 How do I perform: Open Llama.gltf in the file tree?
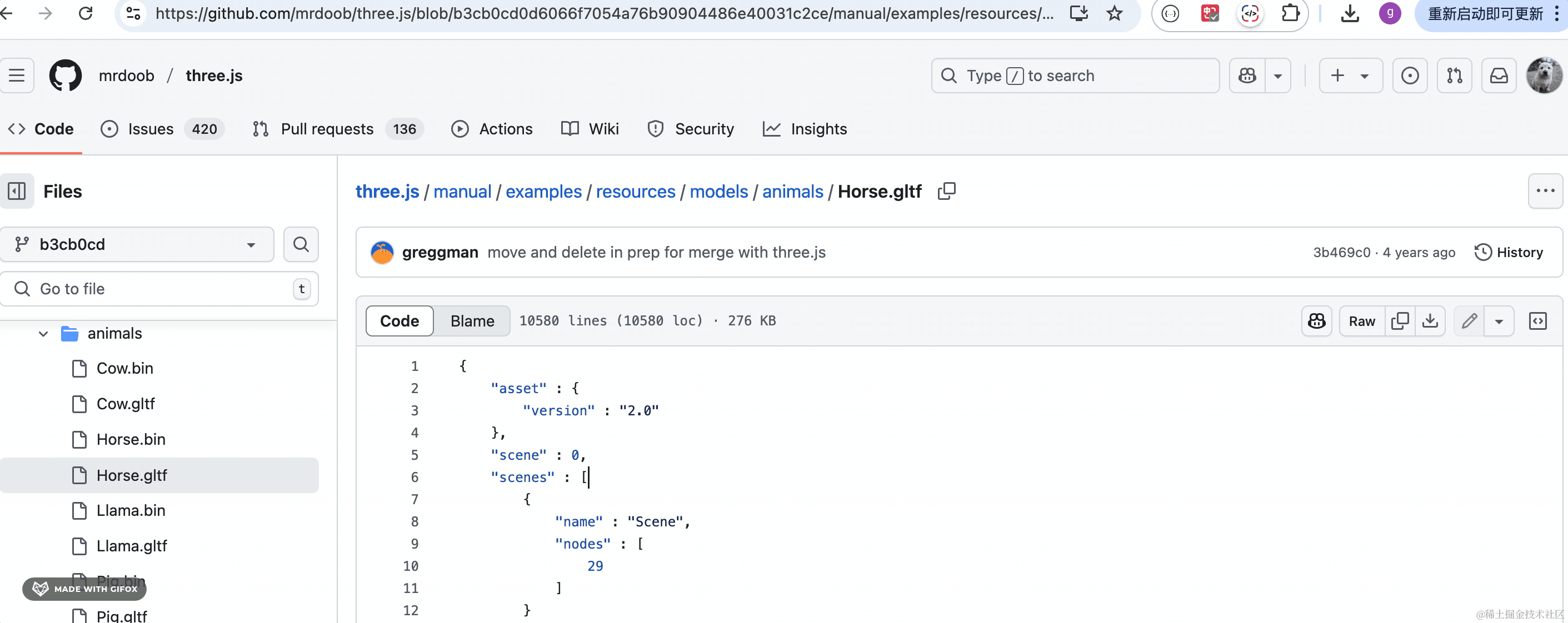tap(132, 545)
